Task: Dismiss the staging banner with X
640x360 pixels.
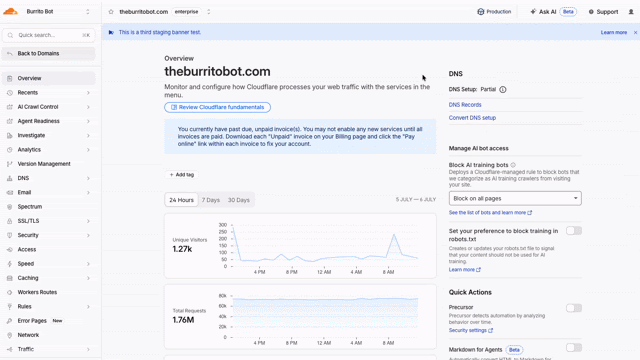Action: [x=635, y=32]
